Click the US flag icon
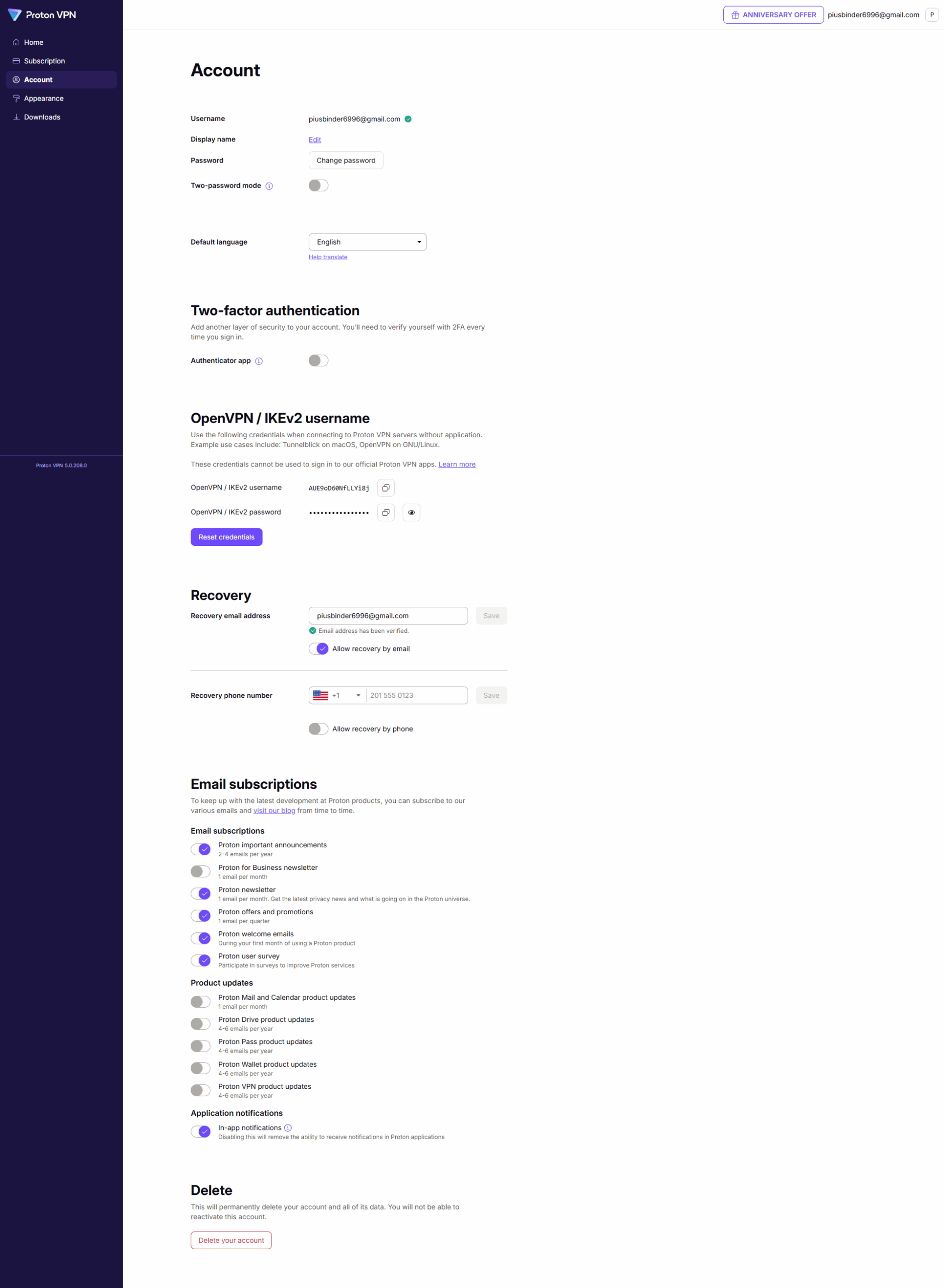This screenshot has width=944, height=1288. 320,695
